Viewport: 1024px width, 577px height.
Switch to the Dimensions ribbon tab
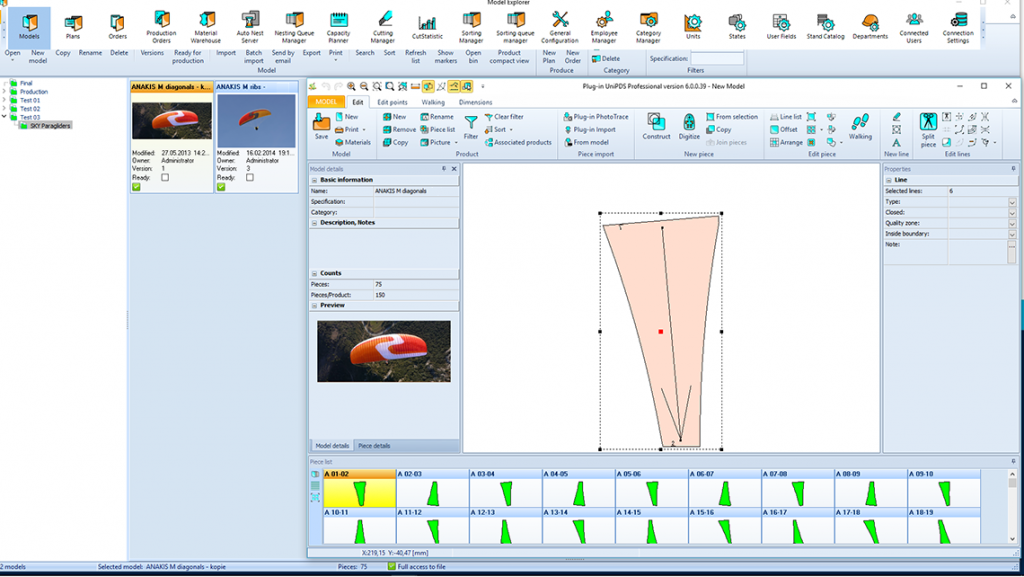(475, 102)
